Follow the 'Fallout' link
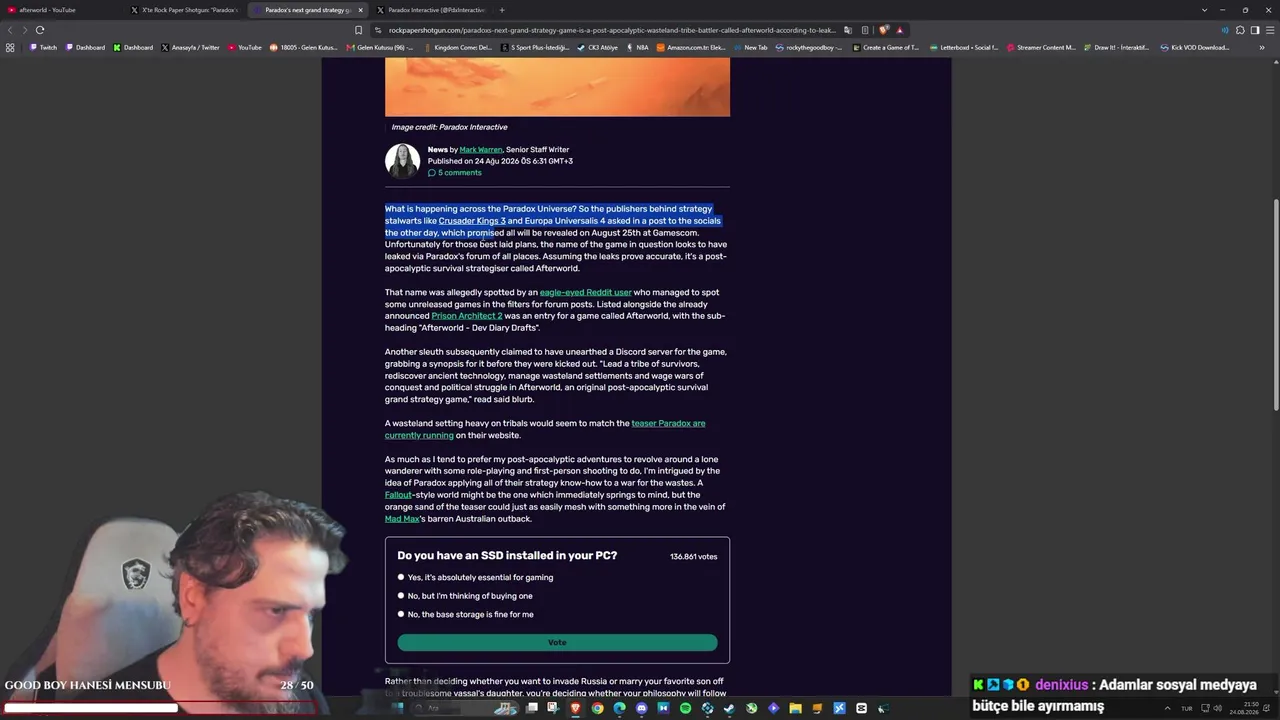The width and height of the screenshot is (1280, 720). [x=398, y=495]
